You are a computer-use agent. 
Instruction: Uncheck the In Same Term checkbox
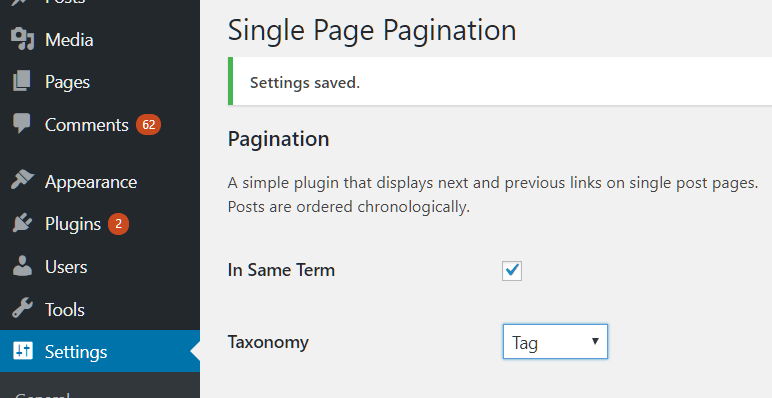tap(512, 270)
